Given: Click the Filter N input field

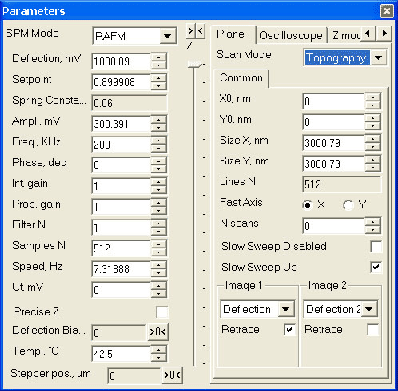Looking at the screenshot, I should click(121, 228).
